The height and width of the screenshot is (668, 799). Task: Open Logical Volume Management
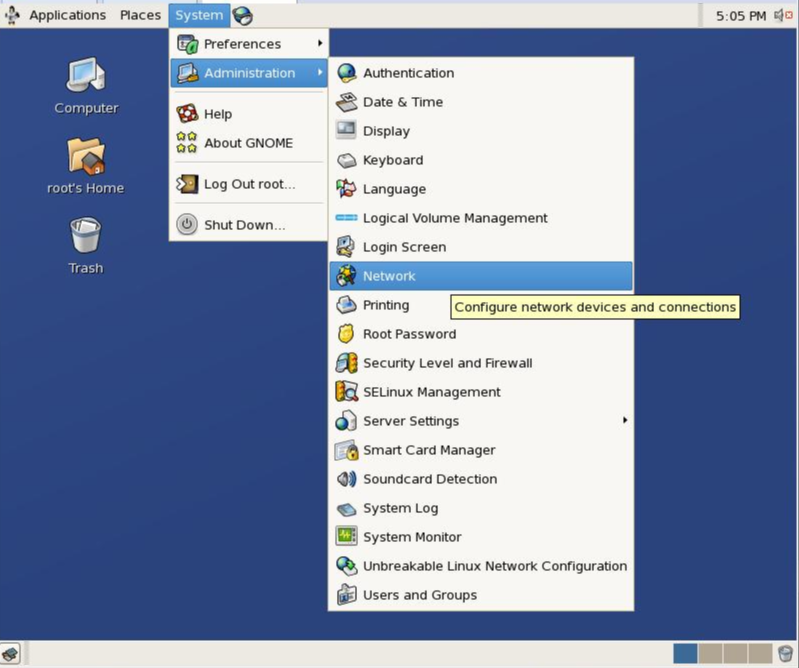coord(481,218)
